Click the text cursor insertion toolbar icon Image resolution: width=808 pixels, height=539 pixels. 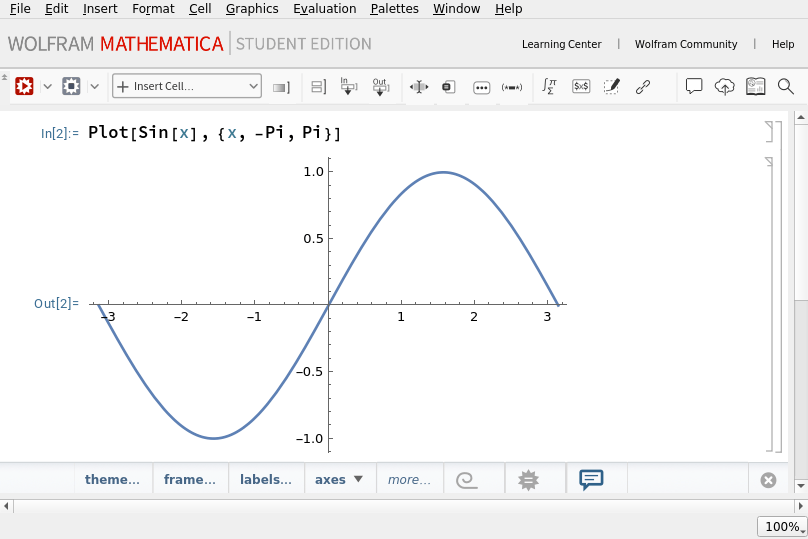(419, 87)
